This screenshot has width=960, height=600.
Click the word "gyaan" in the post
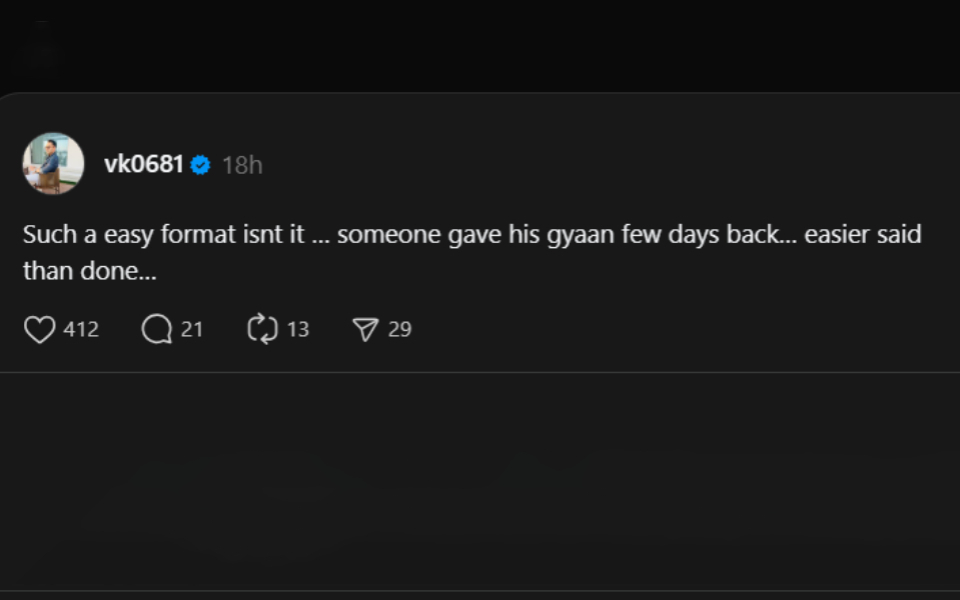coord(581,236)
